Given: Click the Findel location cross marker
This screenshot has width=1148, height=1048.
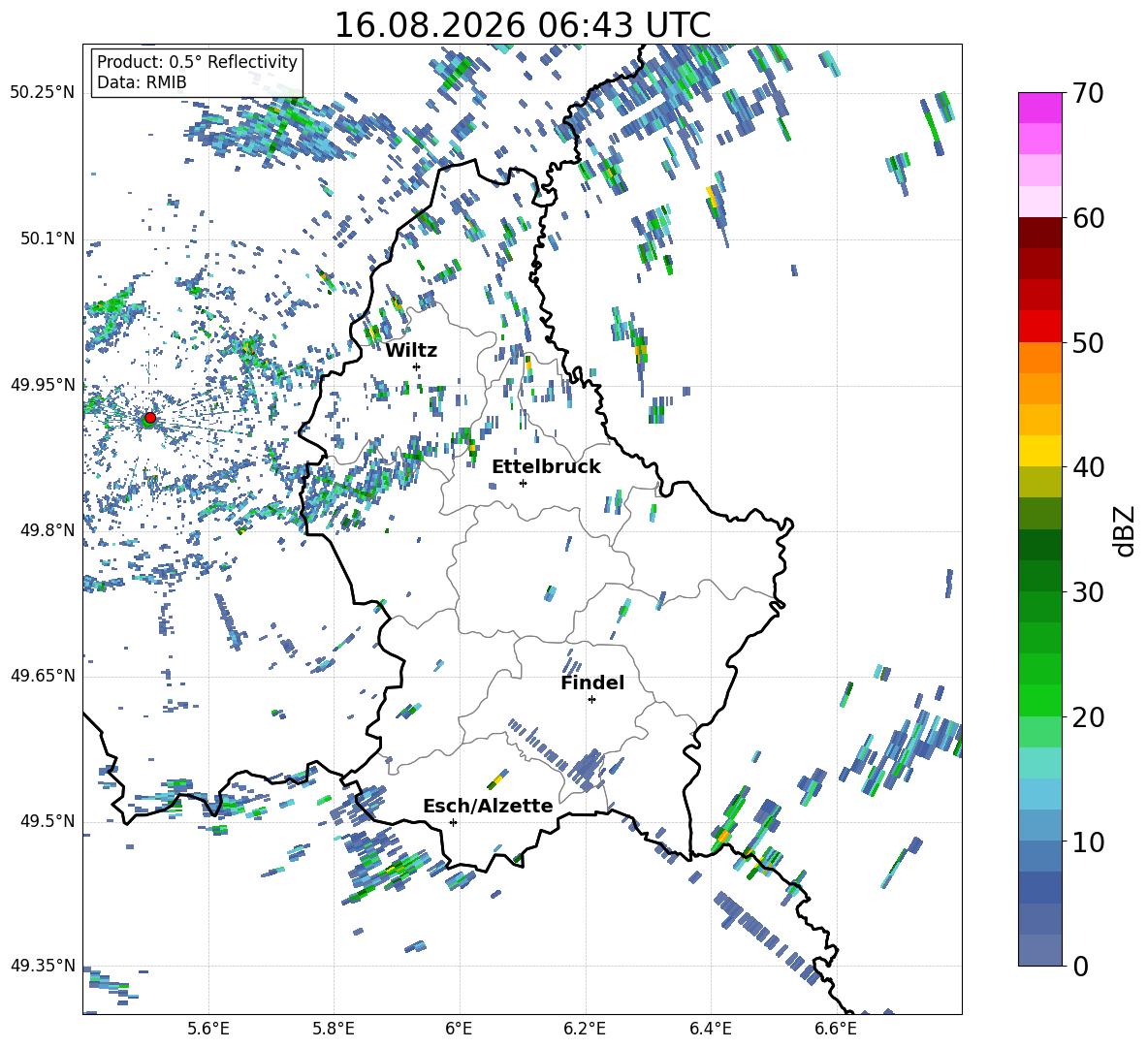Looking at the screenshot, I should tap(591, 700).
